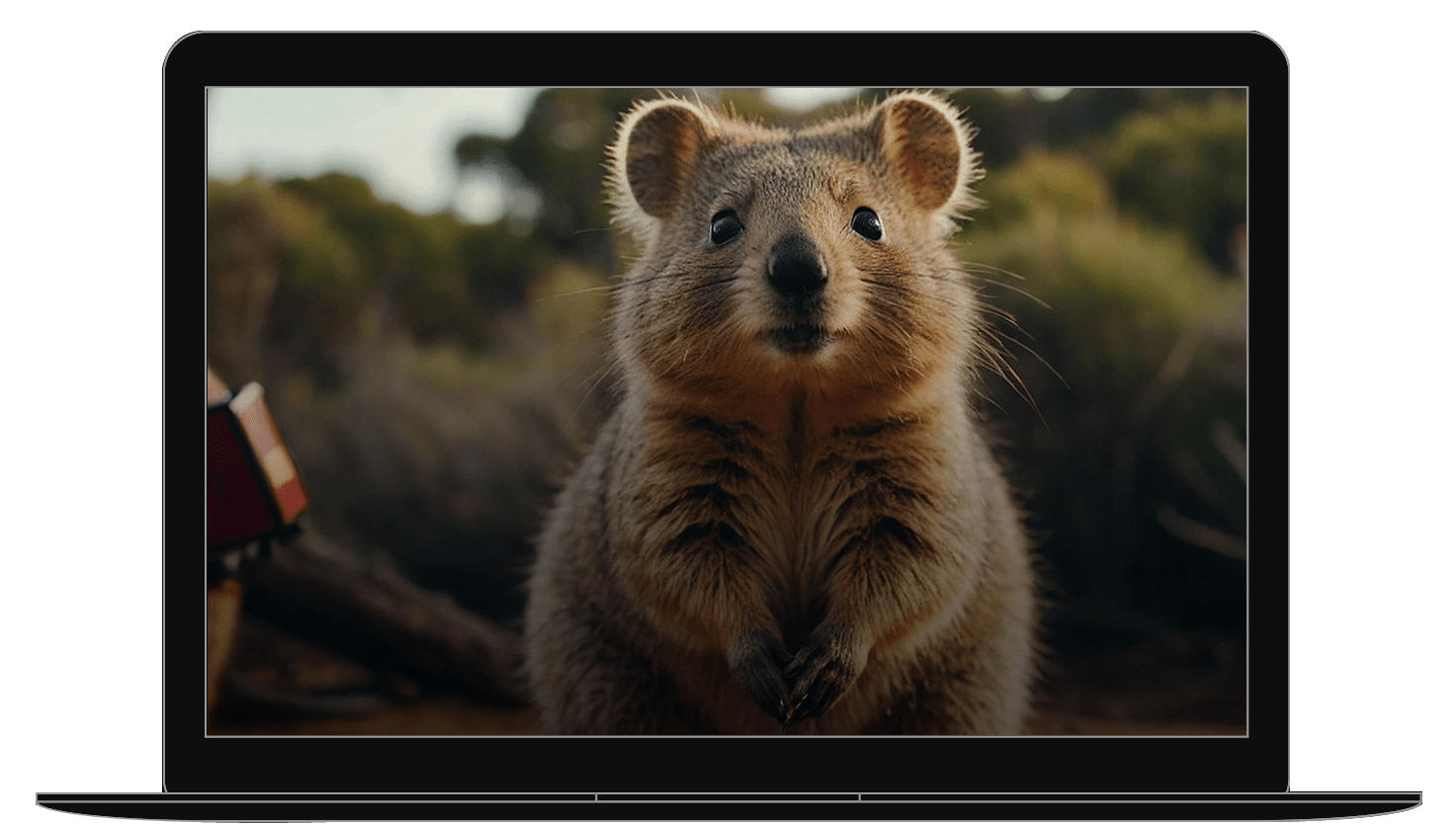
Task: Click the laptop's top bezel above the photo
Action: [727, 61]
